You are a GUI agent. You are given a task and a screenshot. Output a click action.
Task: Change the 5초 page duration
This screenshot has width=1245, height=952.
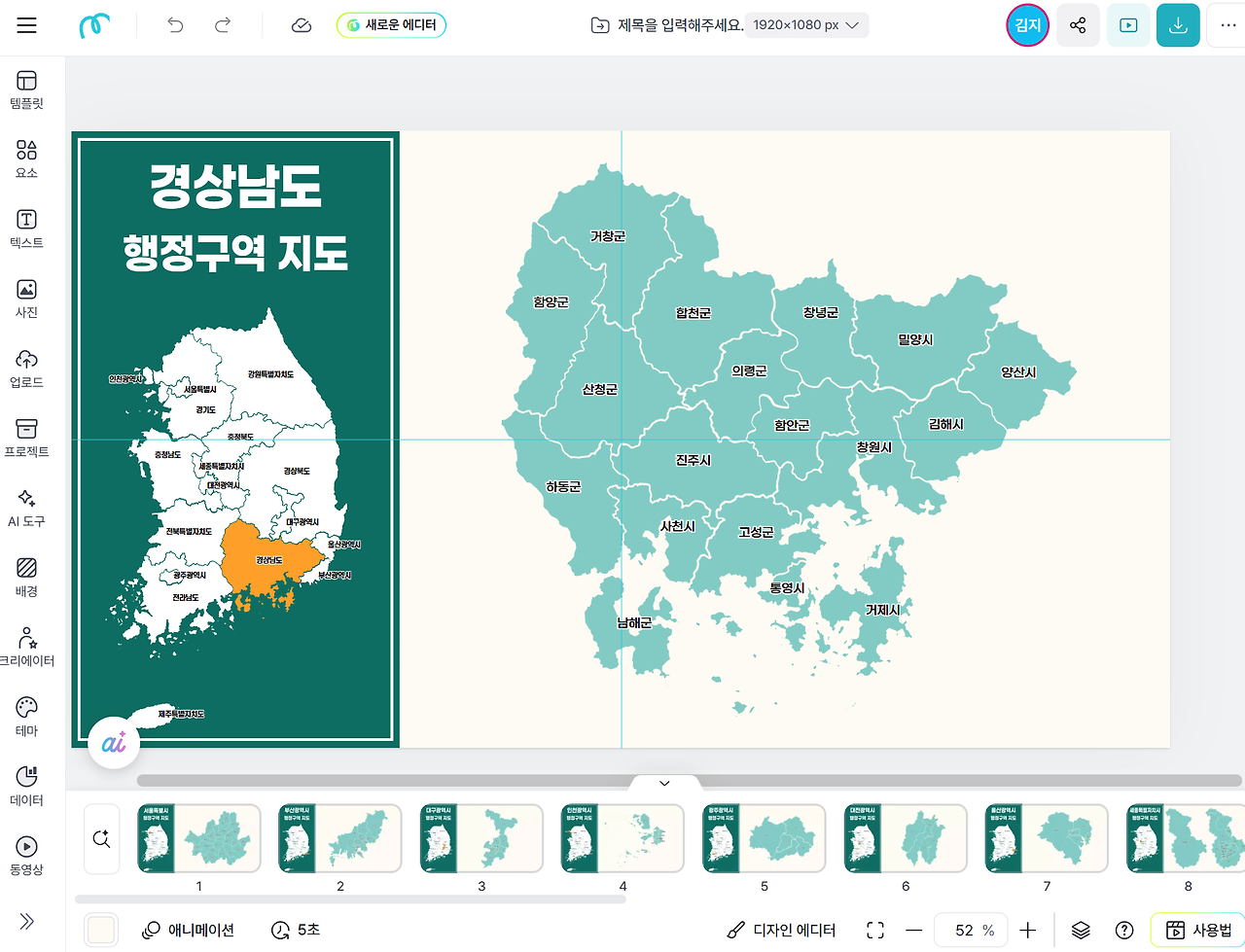click(x=296, y=930)
